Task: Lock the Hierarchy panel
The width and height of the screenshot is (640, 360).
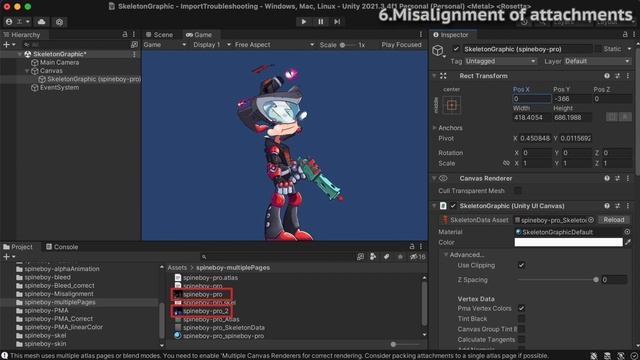Action: pos(124,34)
